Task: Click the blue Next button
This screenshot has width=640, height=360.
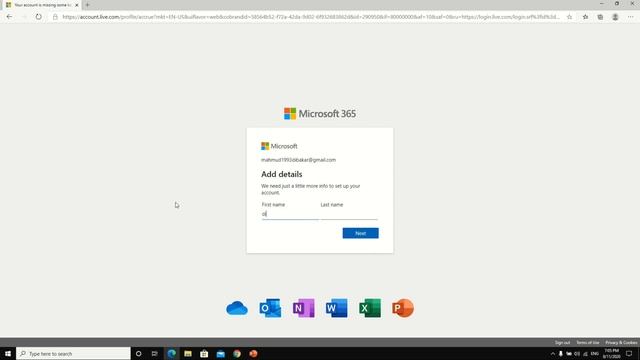Action: tap(360, 233)
